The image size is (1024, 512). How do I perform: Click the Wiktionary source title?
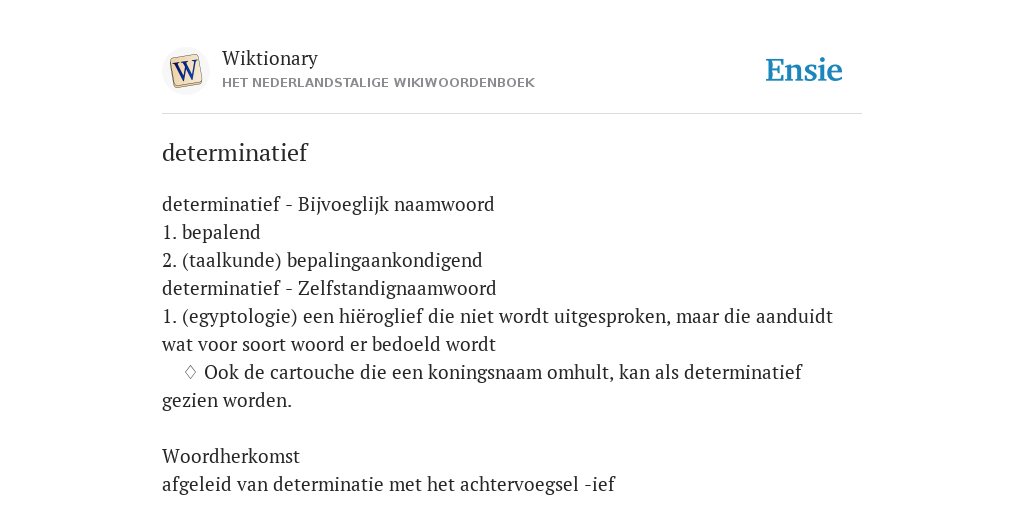[x=270, y=58]
